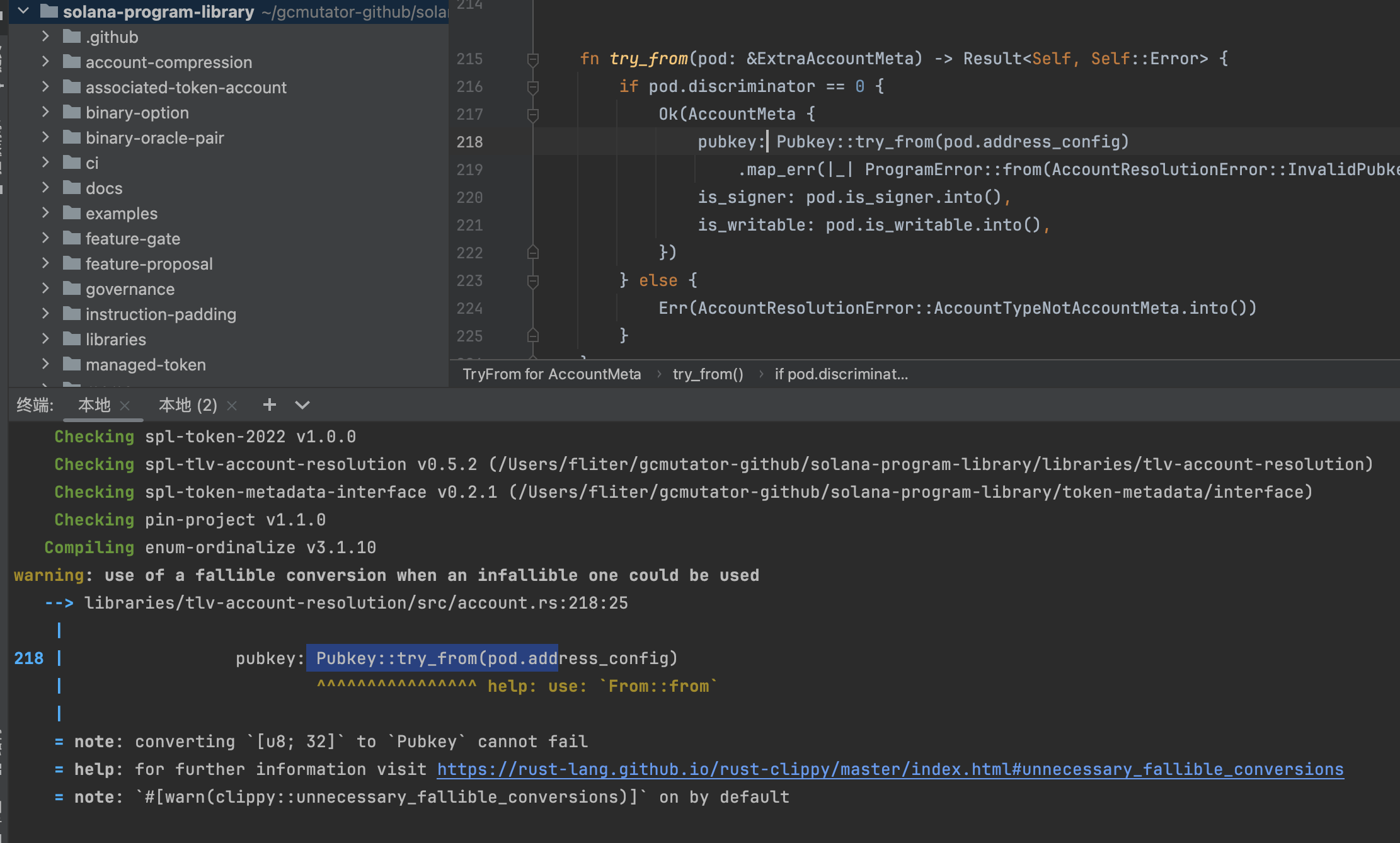Add a new terminal tab with plus icon
Viewport: 1400px width, 843px height.
point(269,404)
